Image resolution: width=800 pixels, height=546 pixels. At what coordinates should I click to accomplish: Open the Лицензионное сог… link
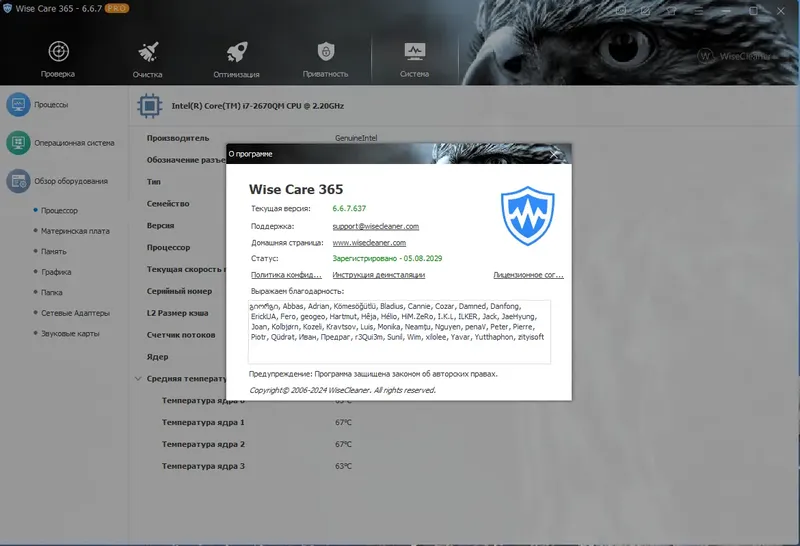[529, 275]
